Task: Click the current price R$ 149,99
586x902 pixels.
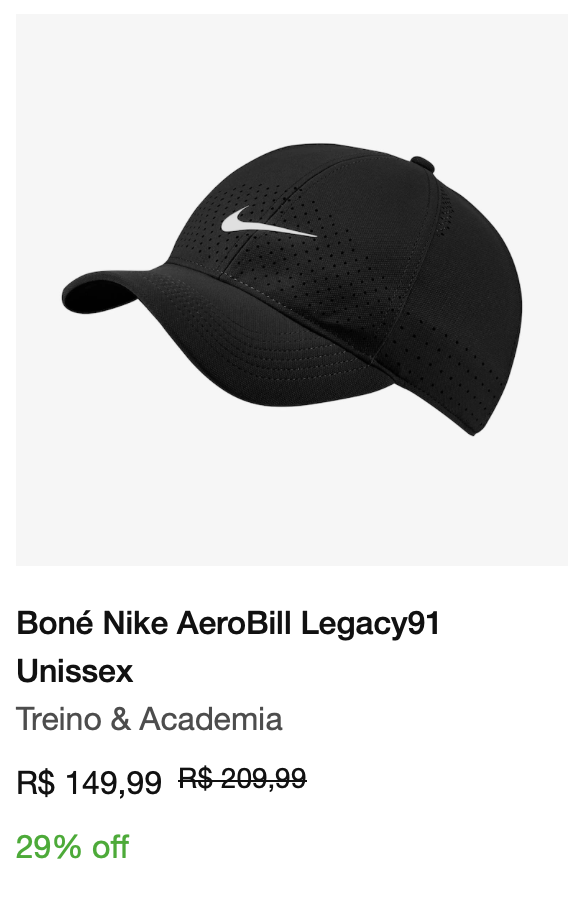Action: click(89, 782)
